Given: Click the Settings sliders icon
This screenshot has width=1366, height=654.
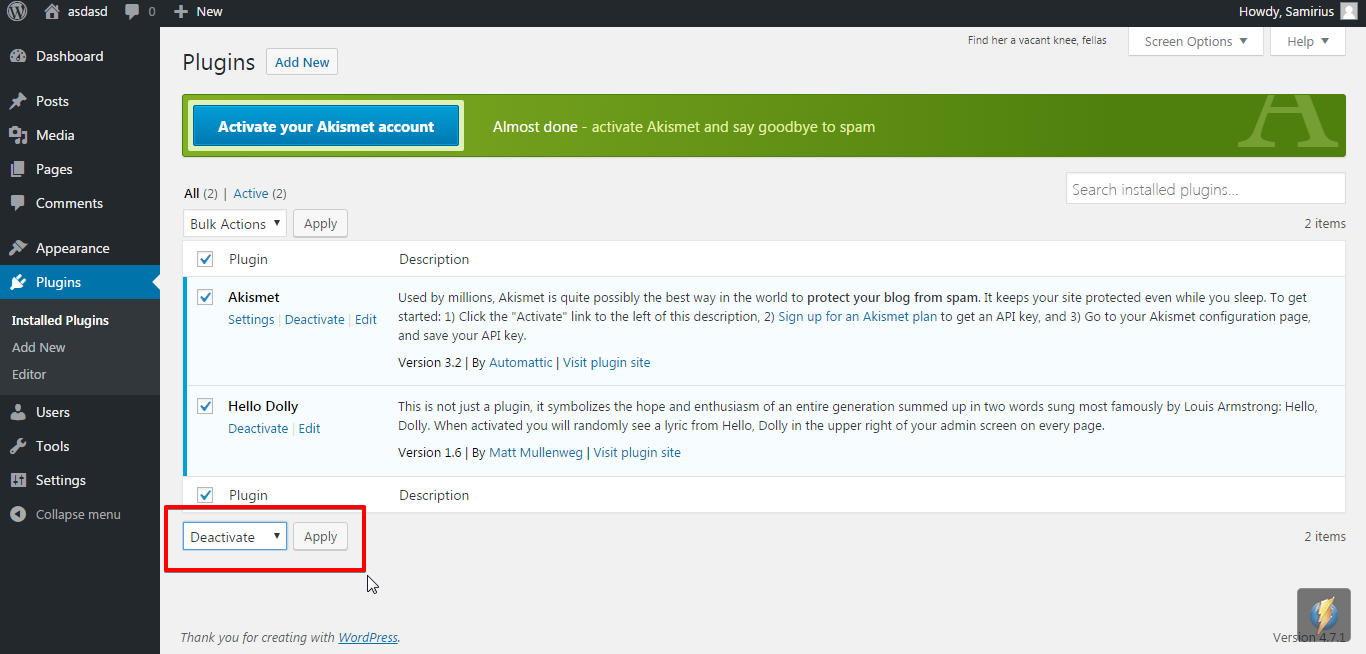Looking at the screenshot, I should point(18,480).
